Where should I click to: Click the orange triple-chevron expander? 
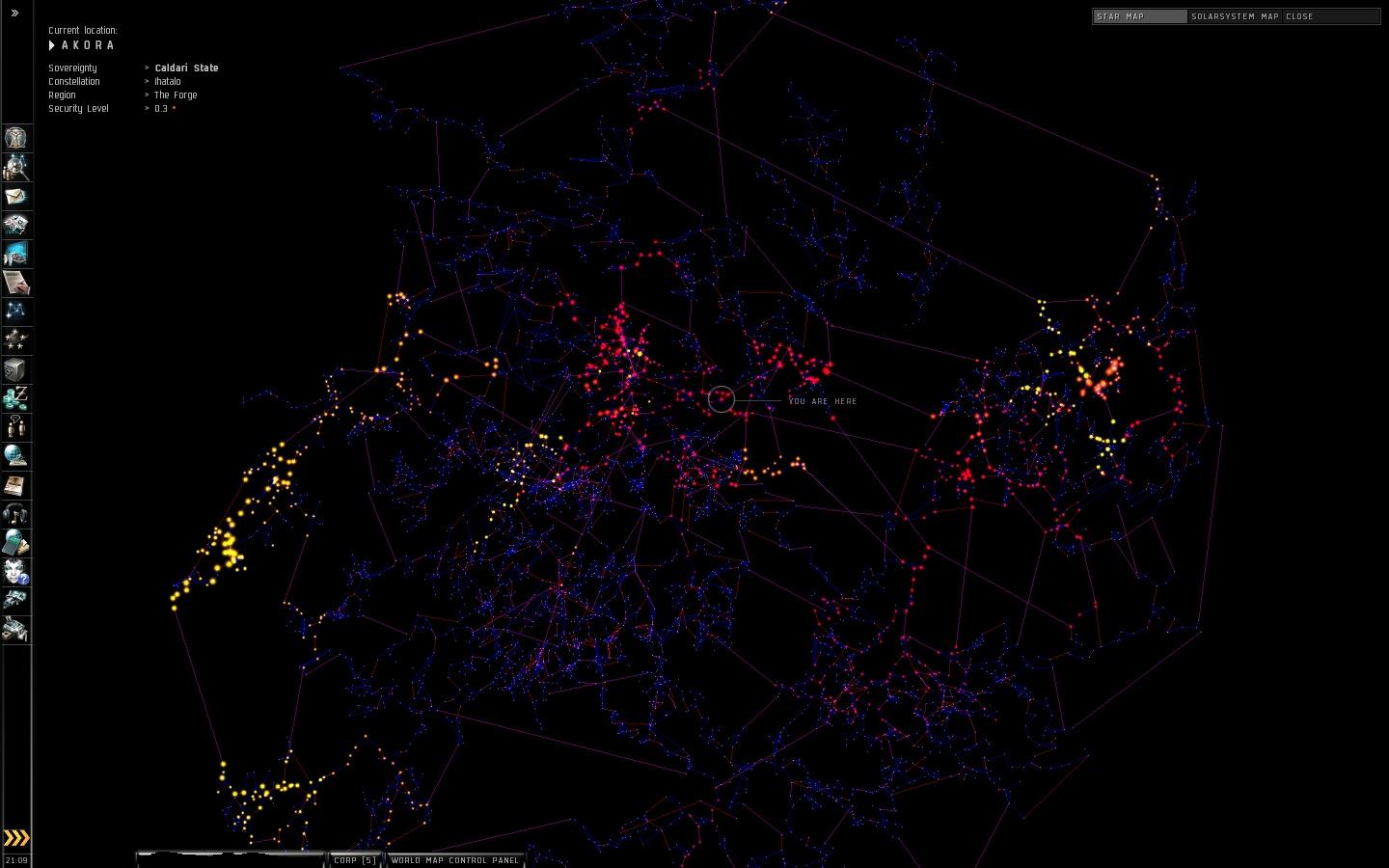click(16, 837)
